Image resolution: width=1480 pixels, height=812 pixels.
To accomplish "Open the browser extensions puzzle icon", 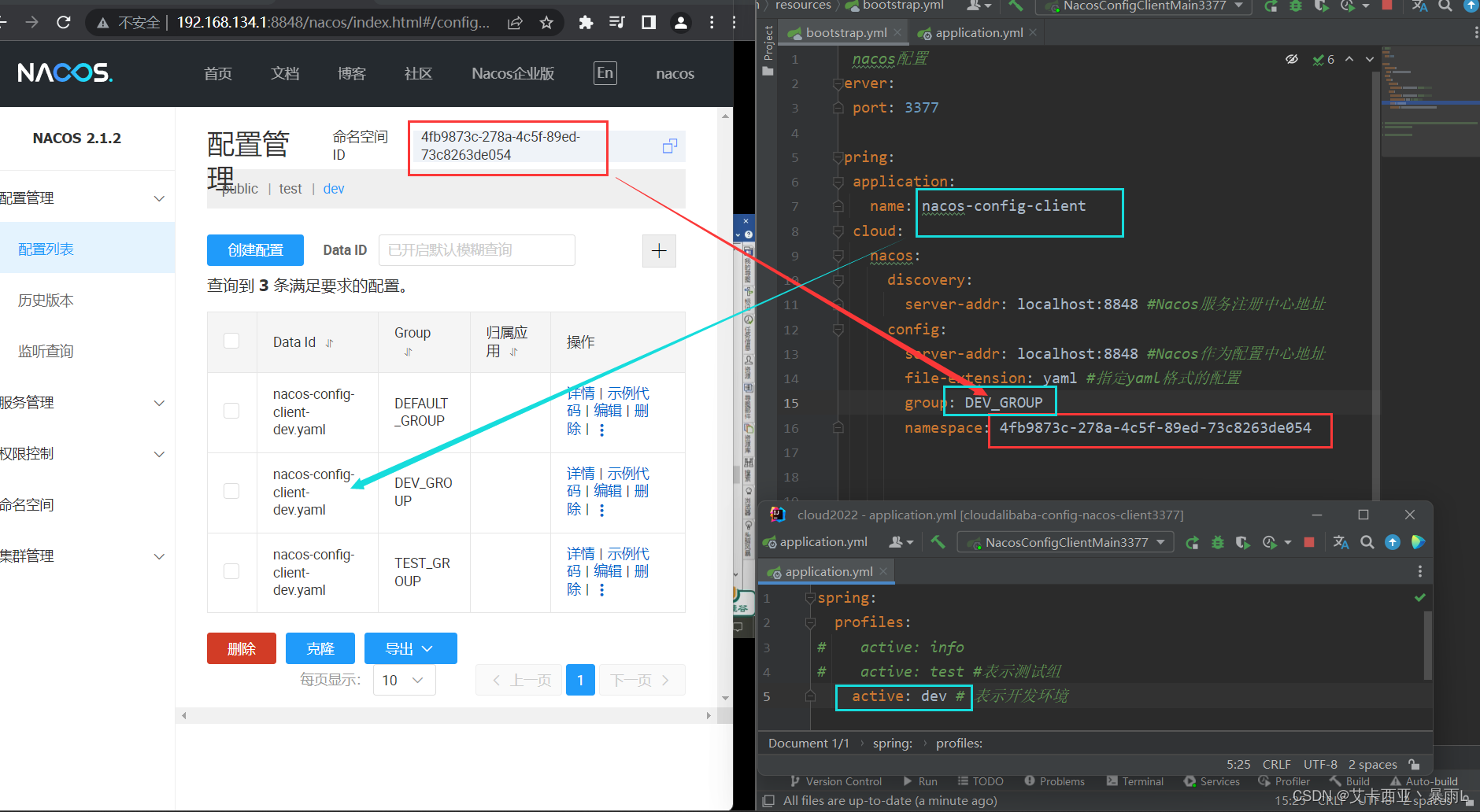I will (x=586, y=23).
